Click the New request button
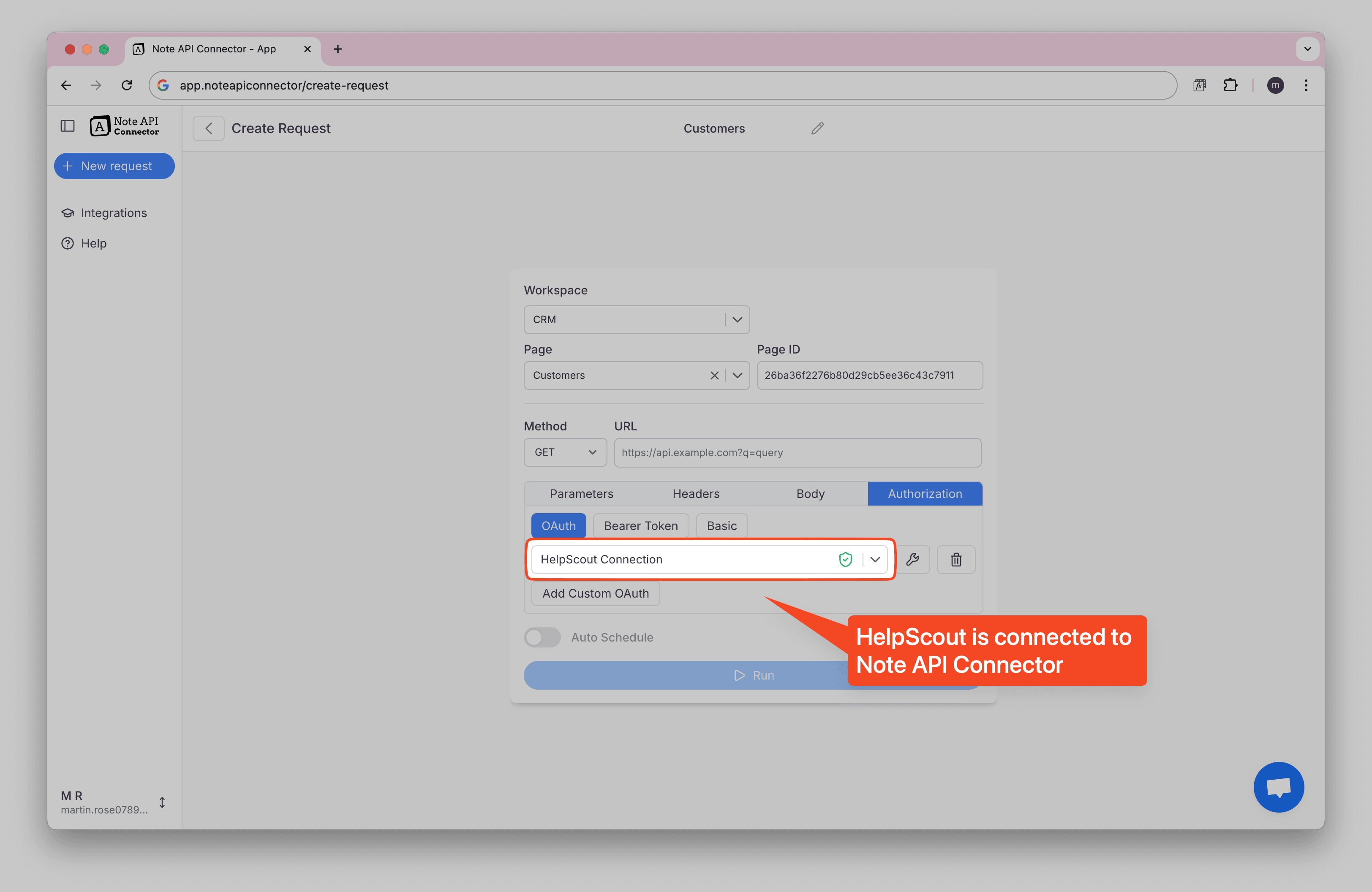Screen dimensions: 1372x892 pyautogui.click(x=114, y=166)
